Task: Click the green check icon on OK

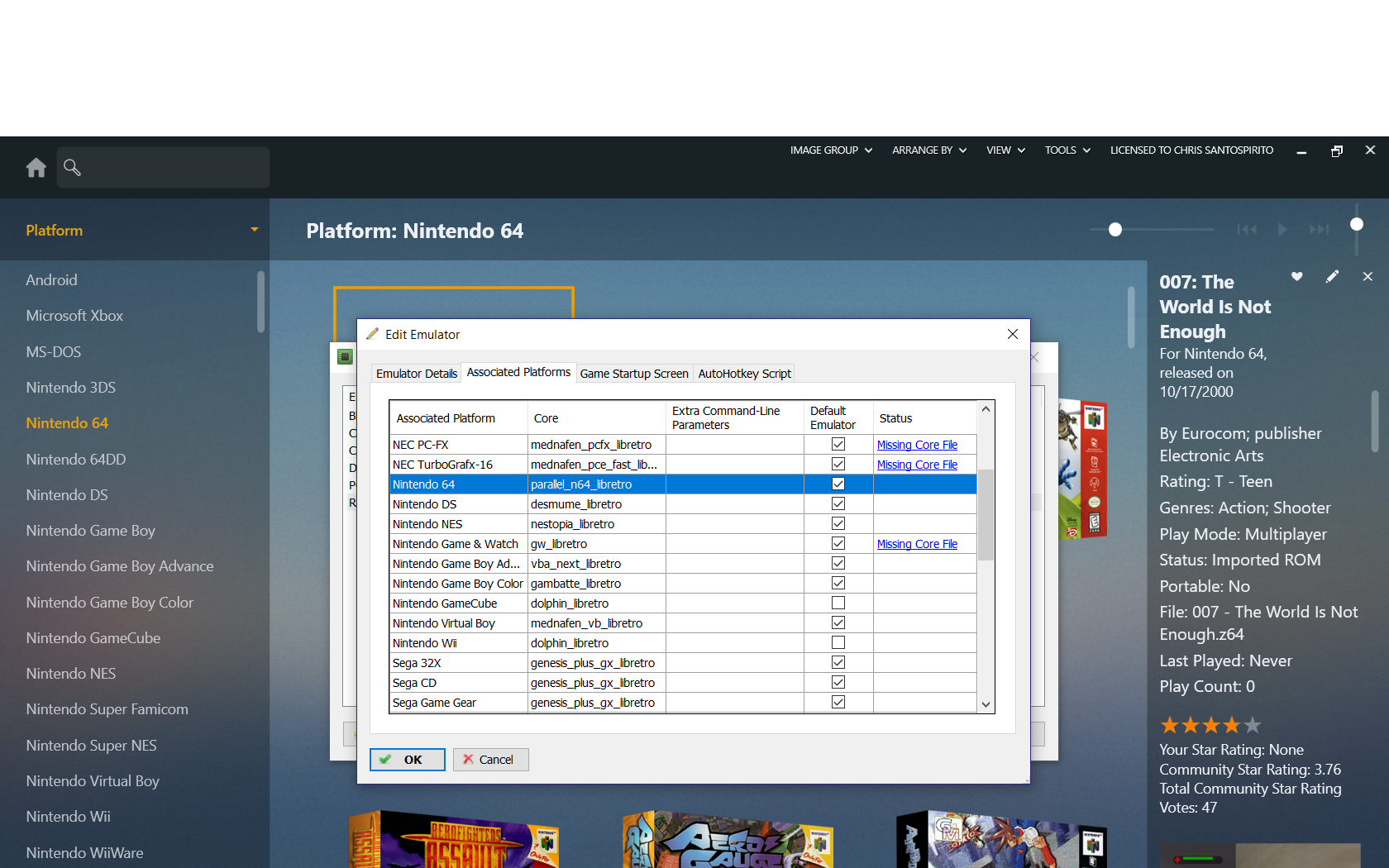Action: (x=385, y=759)
